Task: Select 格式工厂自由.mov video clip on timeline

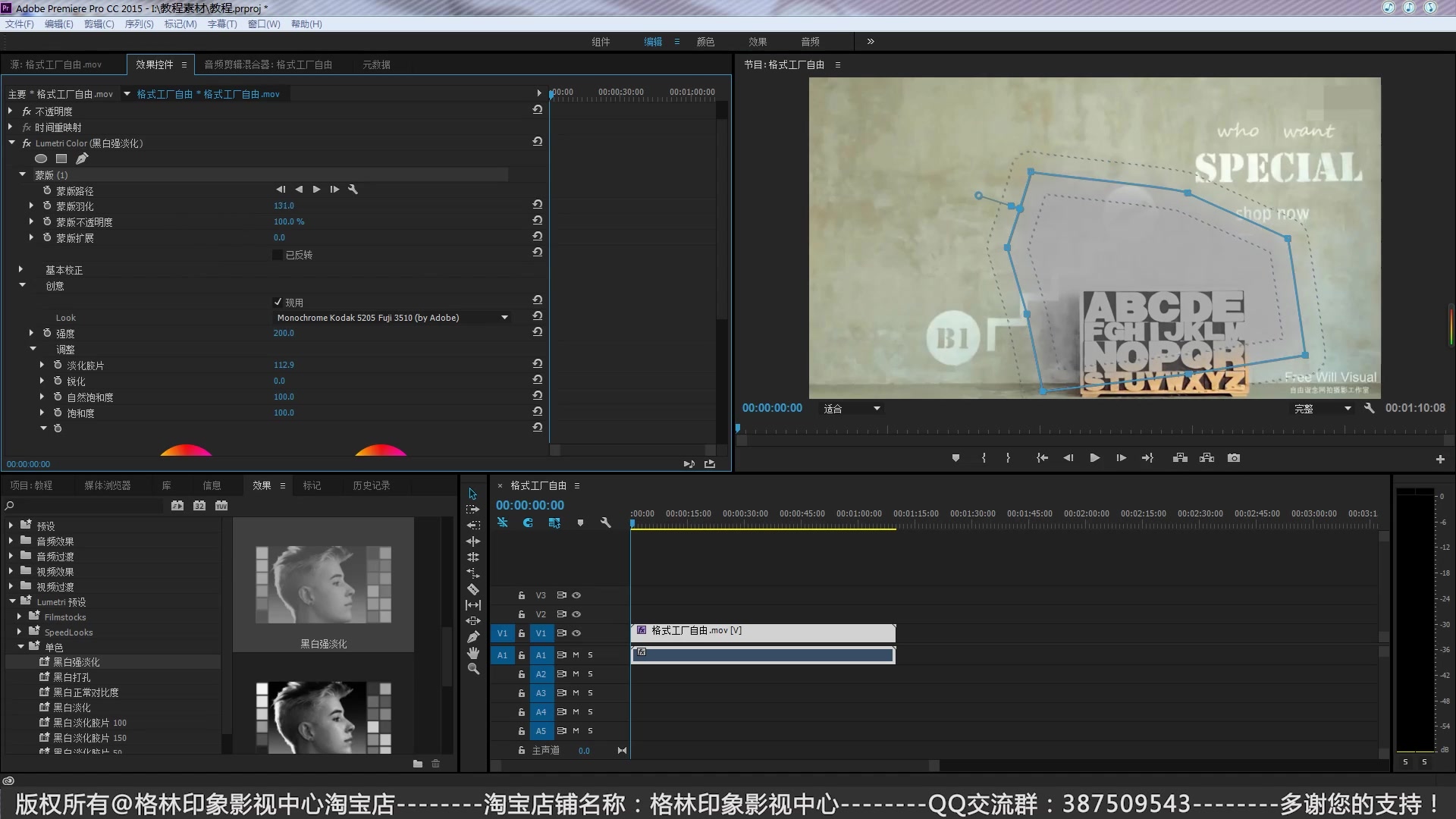Action: (763, 632)
